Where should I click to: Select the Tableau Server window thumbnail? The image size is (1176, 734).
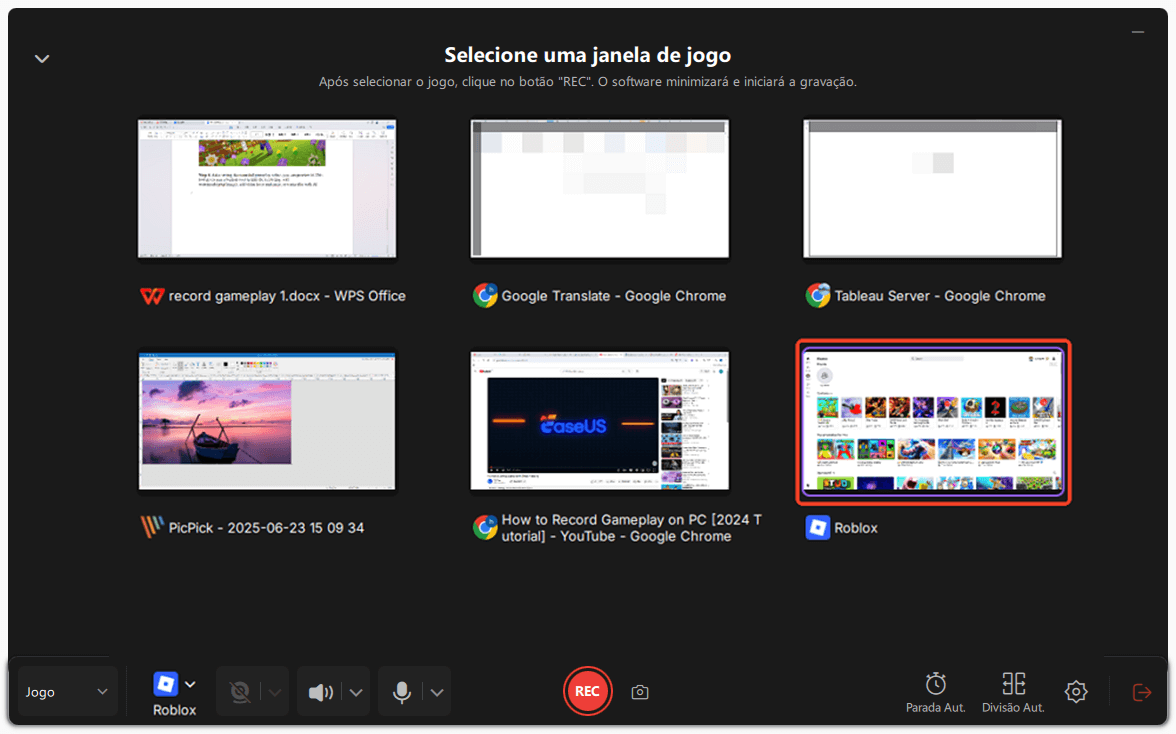[932, 189]
